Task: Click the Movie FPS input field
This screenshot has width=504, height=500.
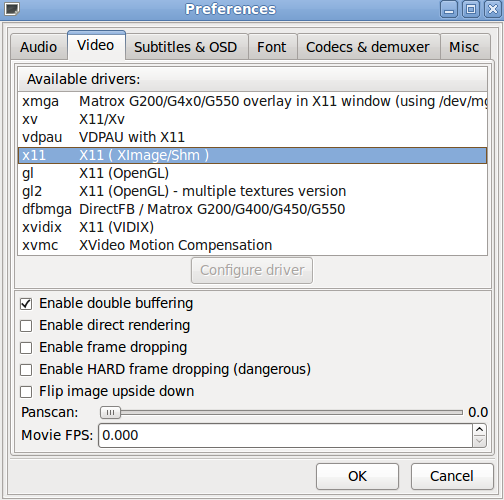Action: pos(286,435)
